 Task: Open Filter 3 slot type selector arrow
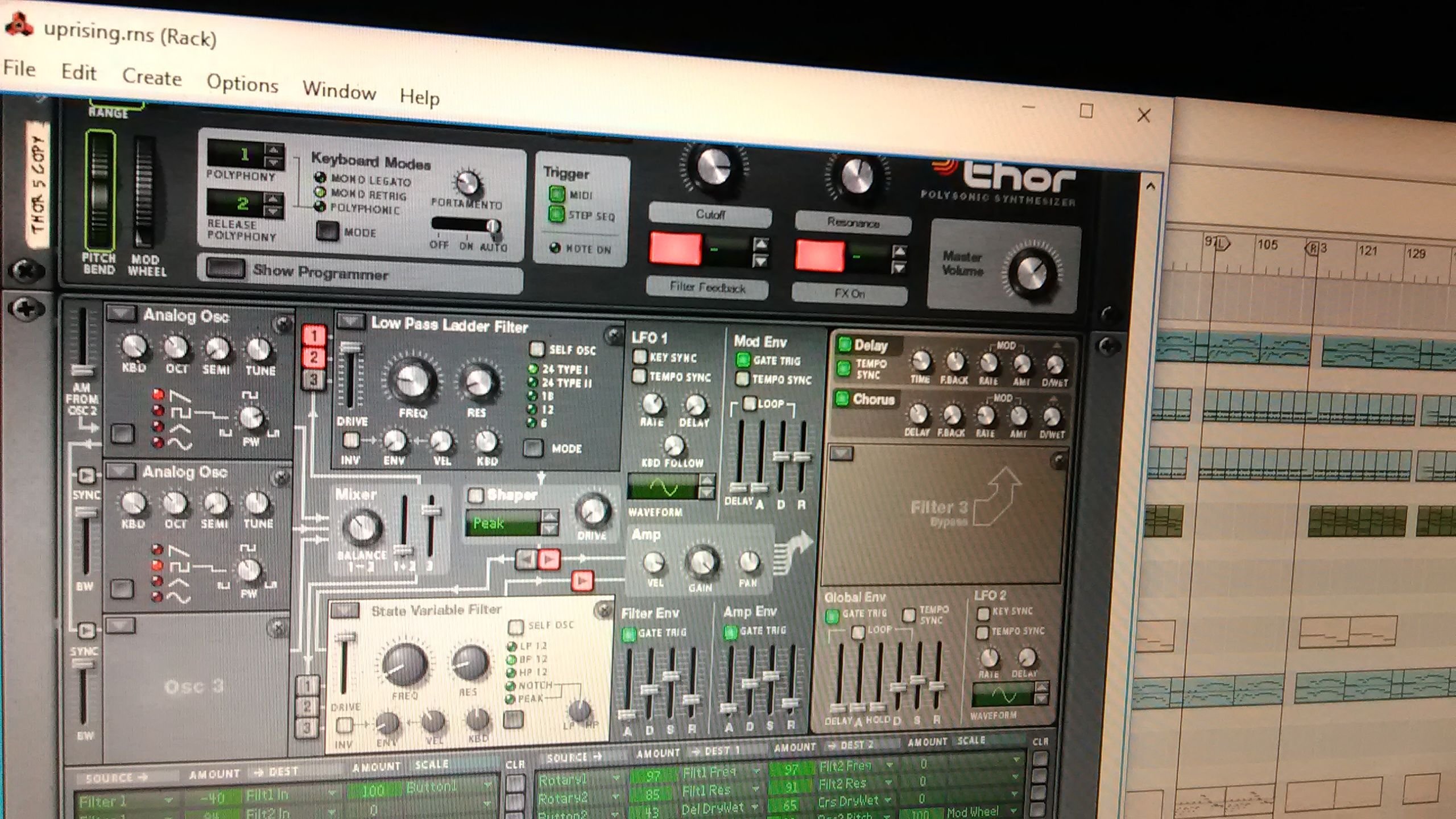tap(842, 453)
